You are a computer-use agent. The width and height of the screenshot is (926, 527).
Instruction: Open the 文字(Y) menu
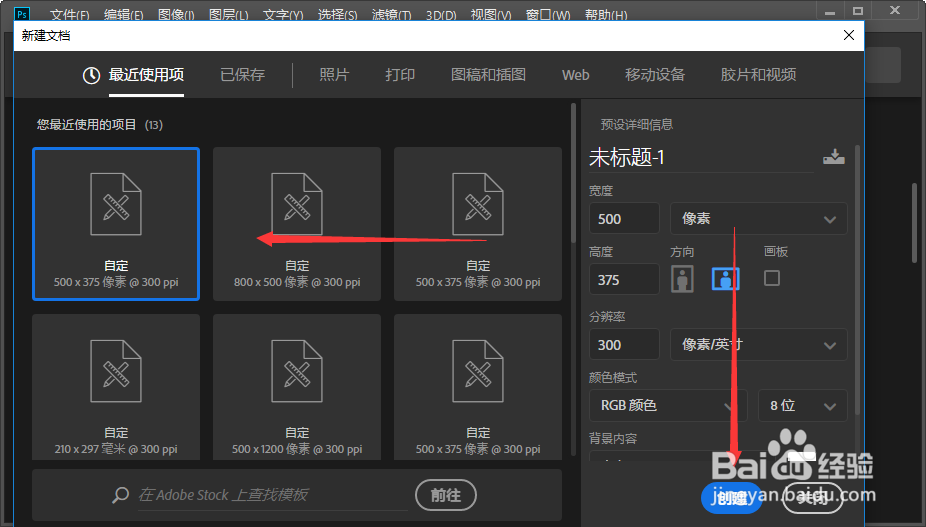283,14
